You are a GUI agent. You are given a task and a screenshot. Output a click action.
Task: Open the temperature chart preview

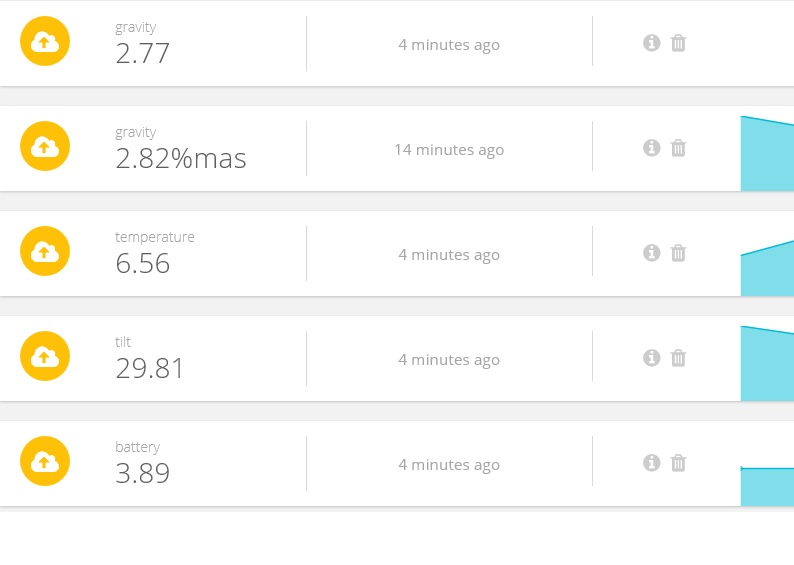767,270
